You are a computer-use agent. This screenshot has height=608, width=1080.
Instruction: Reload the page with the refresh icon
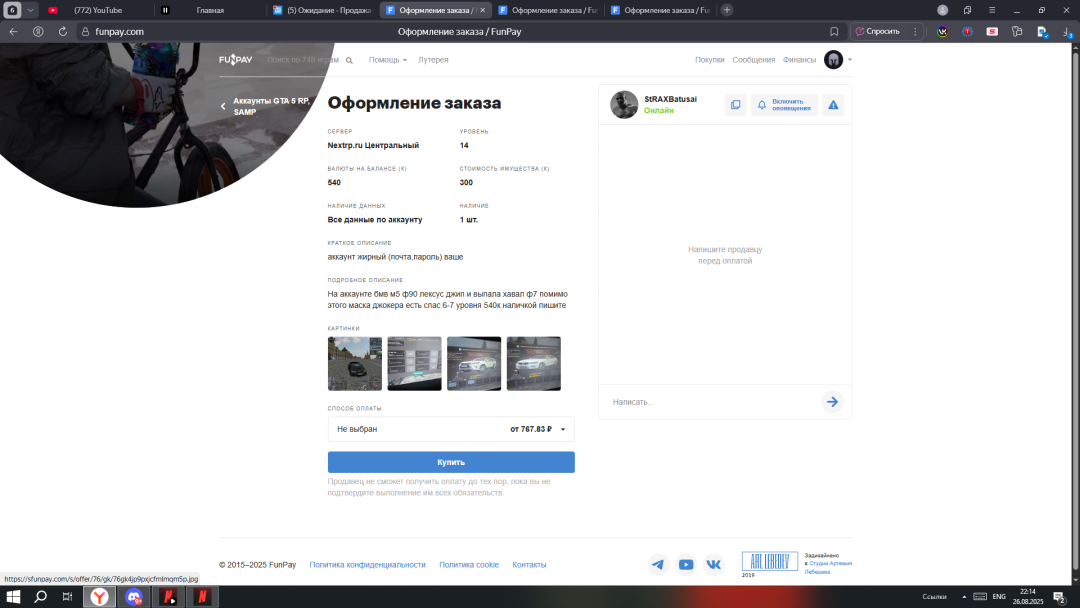(x=63, y=32)
